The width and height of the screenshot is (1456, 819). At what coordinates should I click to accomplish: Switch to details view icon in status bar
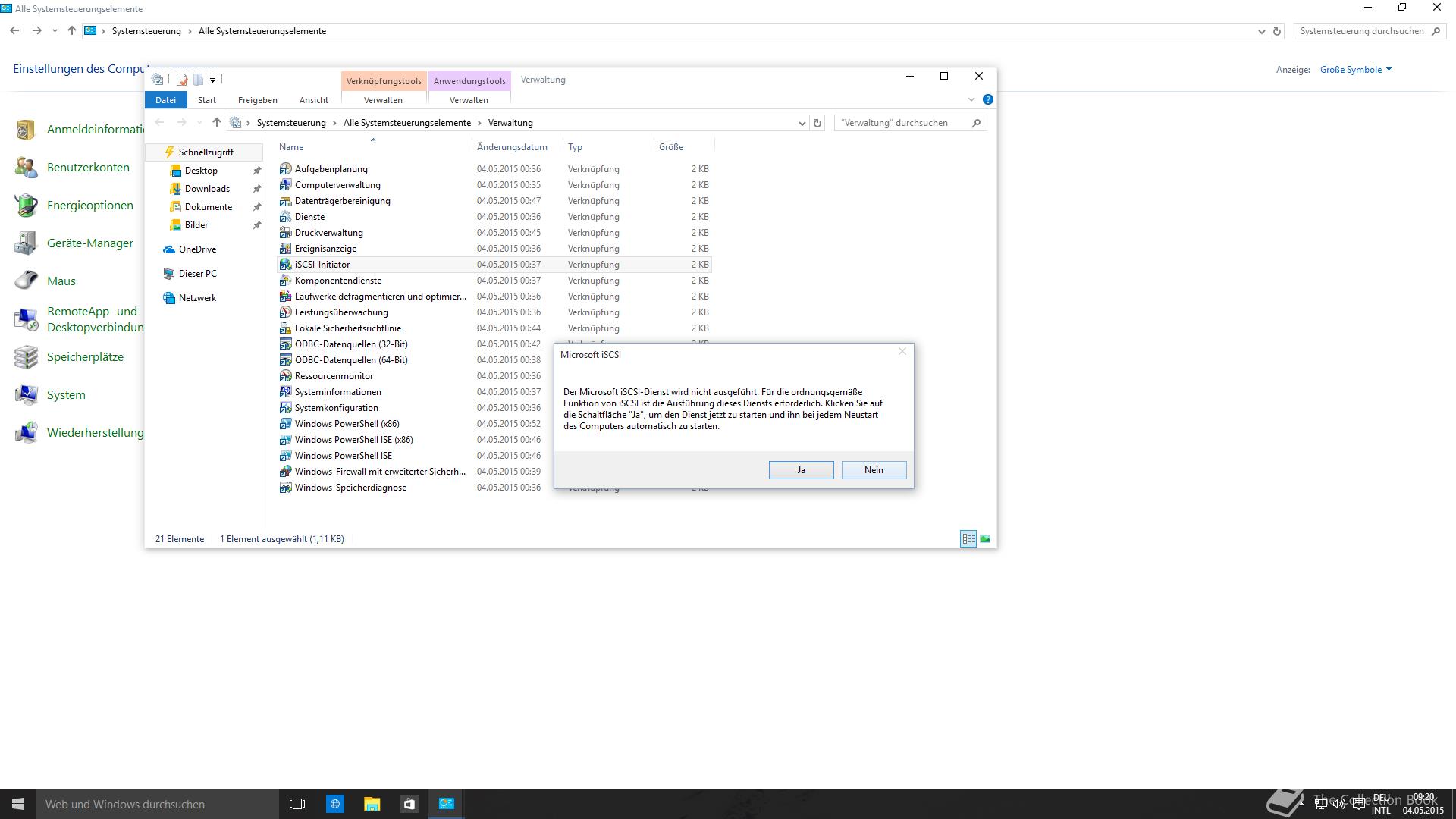point(968,539)
